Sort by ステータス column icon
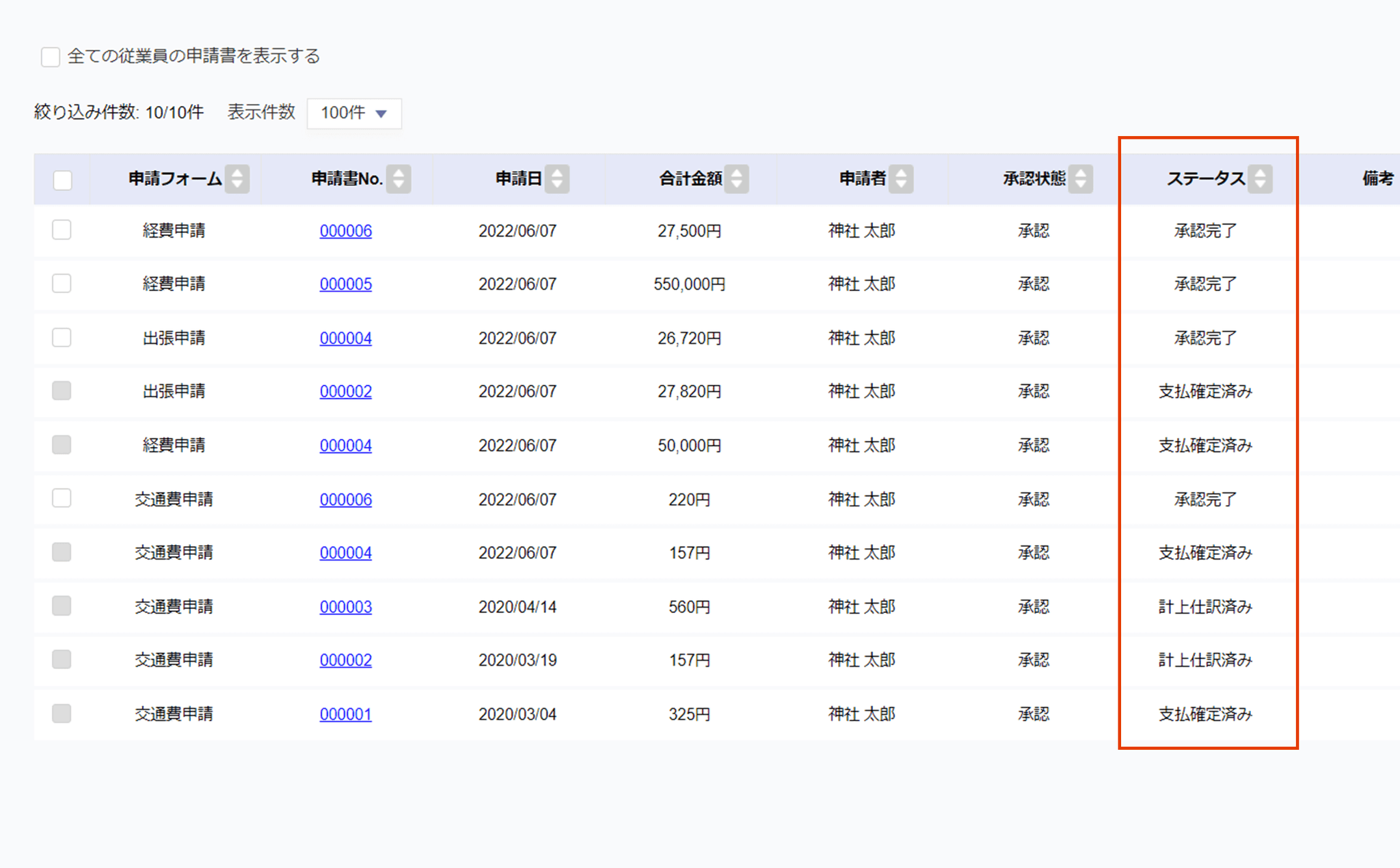This screenshot has height=868, width=1400. pyautogui.click(x=1260, y=179)
